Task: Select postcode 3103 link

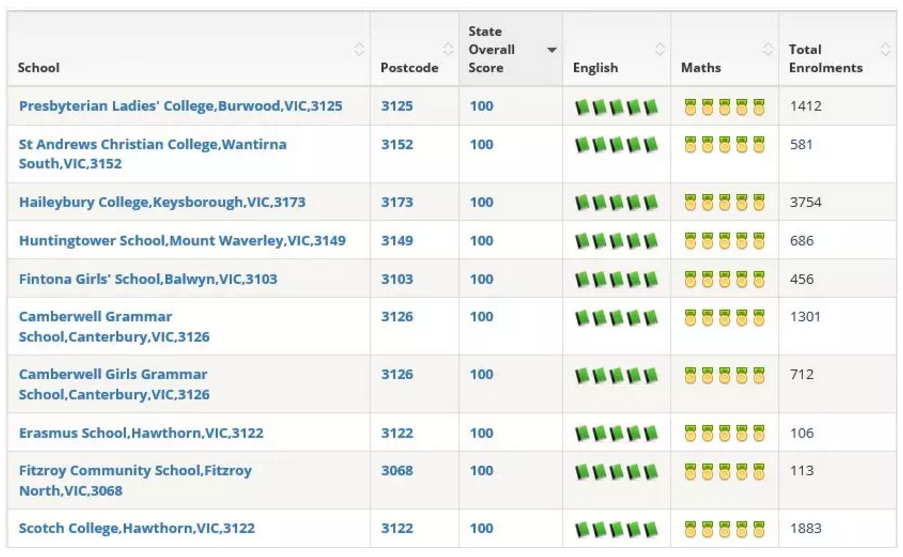Action: 397,279
